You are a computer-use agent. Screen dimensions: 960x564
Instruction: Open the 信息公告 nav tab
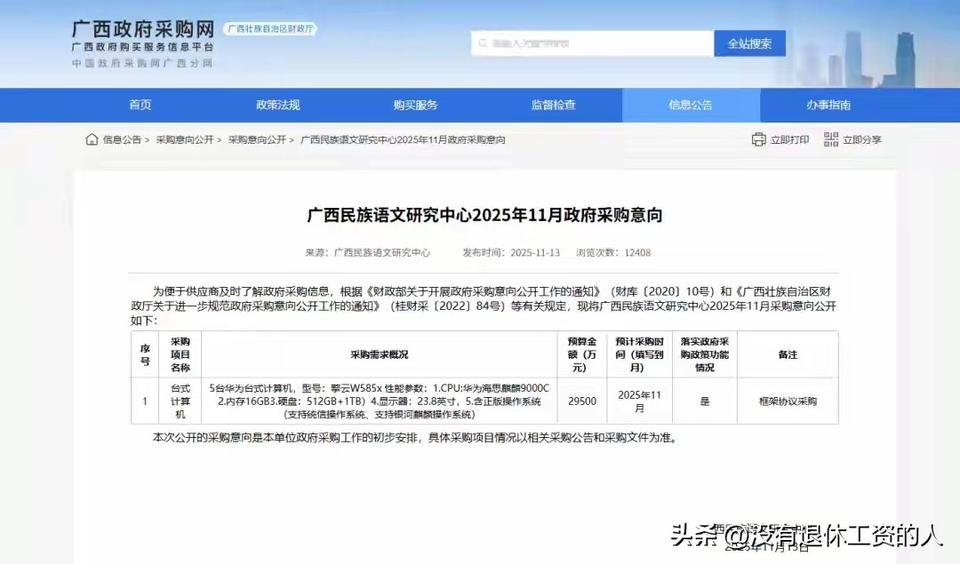[x=691, y=105]
